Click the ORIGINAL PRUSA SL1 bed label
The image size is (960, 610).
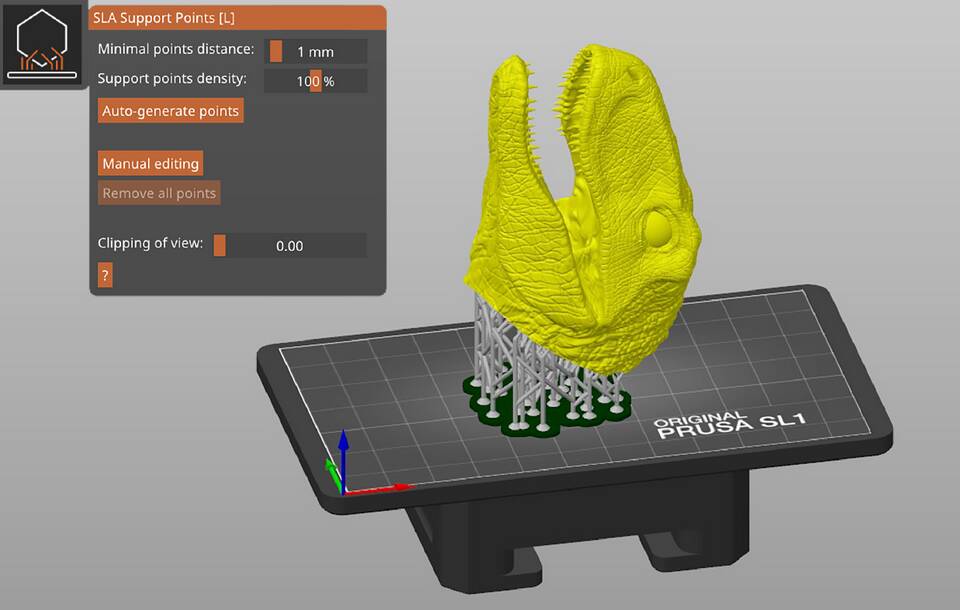[730, 426]
